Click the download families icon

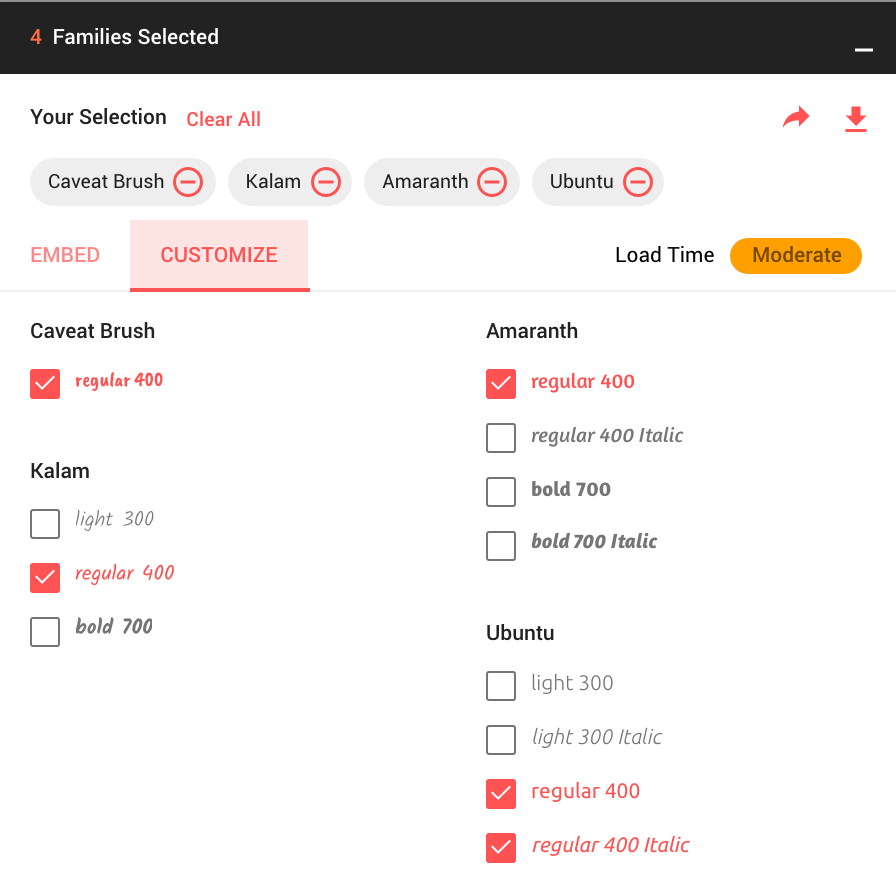pos(856,117)
